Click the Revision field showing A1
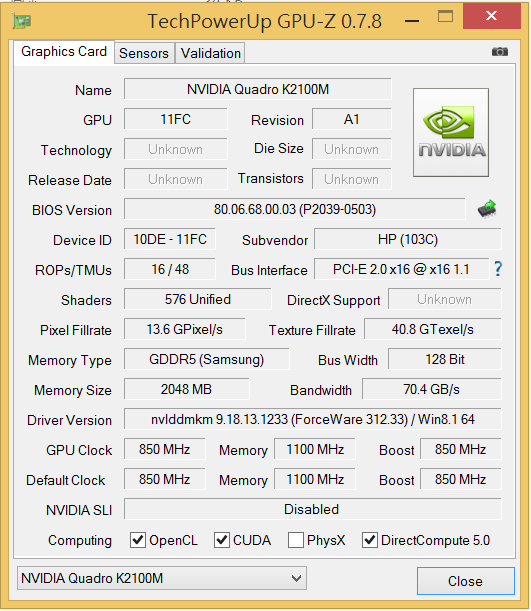The height and width of the screenshot is (611, 531). 351,119
